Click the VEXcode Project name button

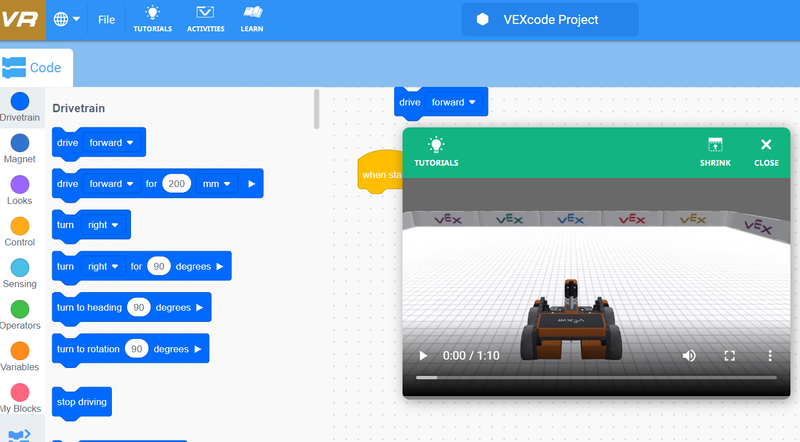(550, 20)
